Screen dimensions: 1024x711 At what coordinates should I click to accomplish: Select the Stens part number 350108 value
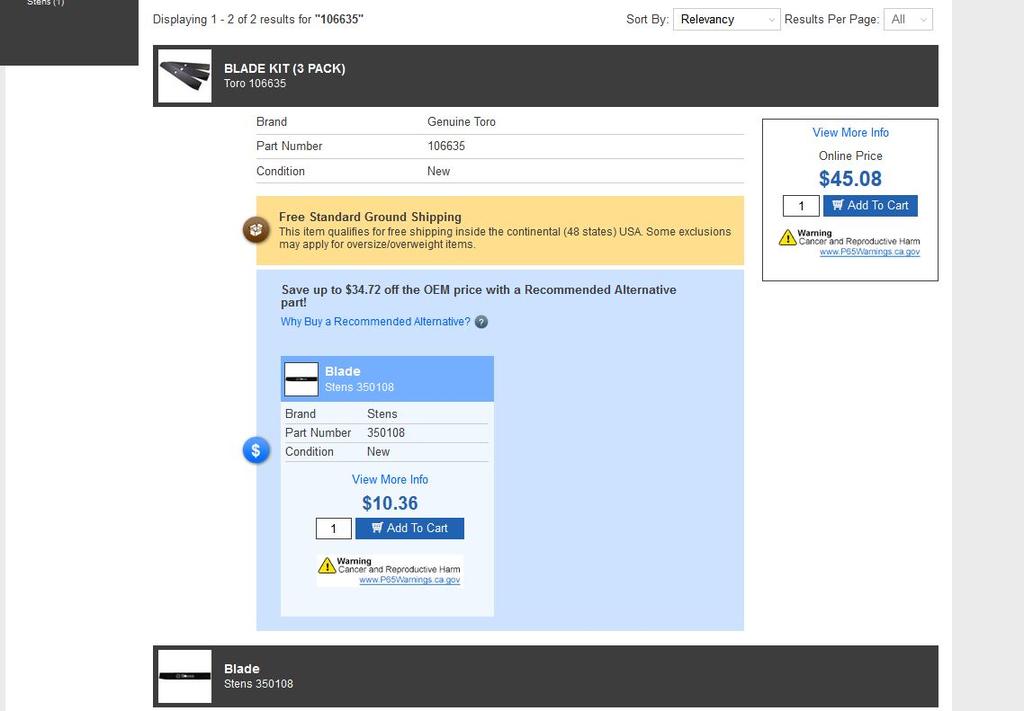point(386,433)
